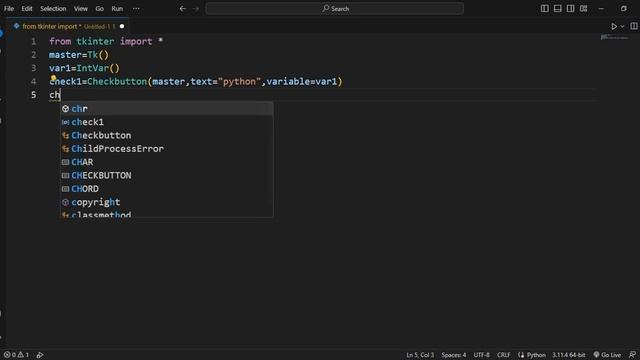Change line endings via CRLF entry
This screenshot has width=640, height=360.
click(x=503, y=355)
